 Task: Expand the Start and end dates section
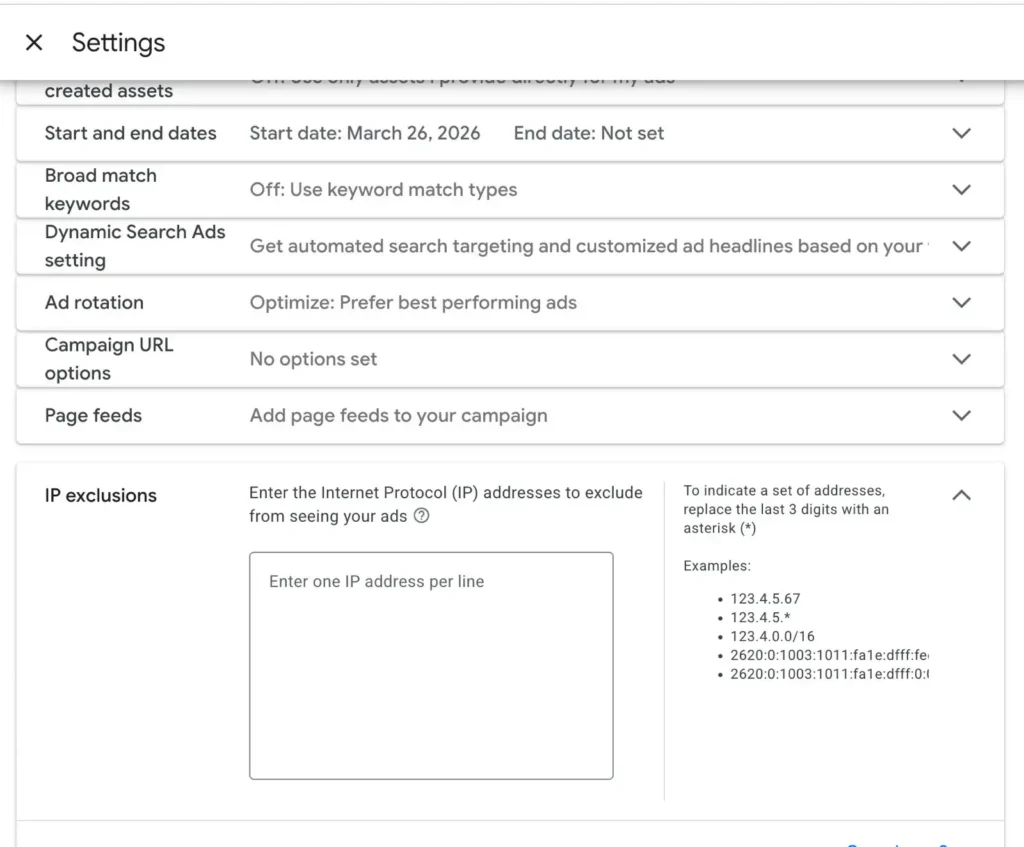(x=961, y=132)
